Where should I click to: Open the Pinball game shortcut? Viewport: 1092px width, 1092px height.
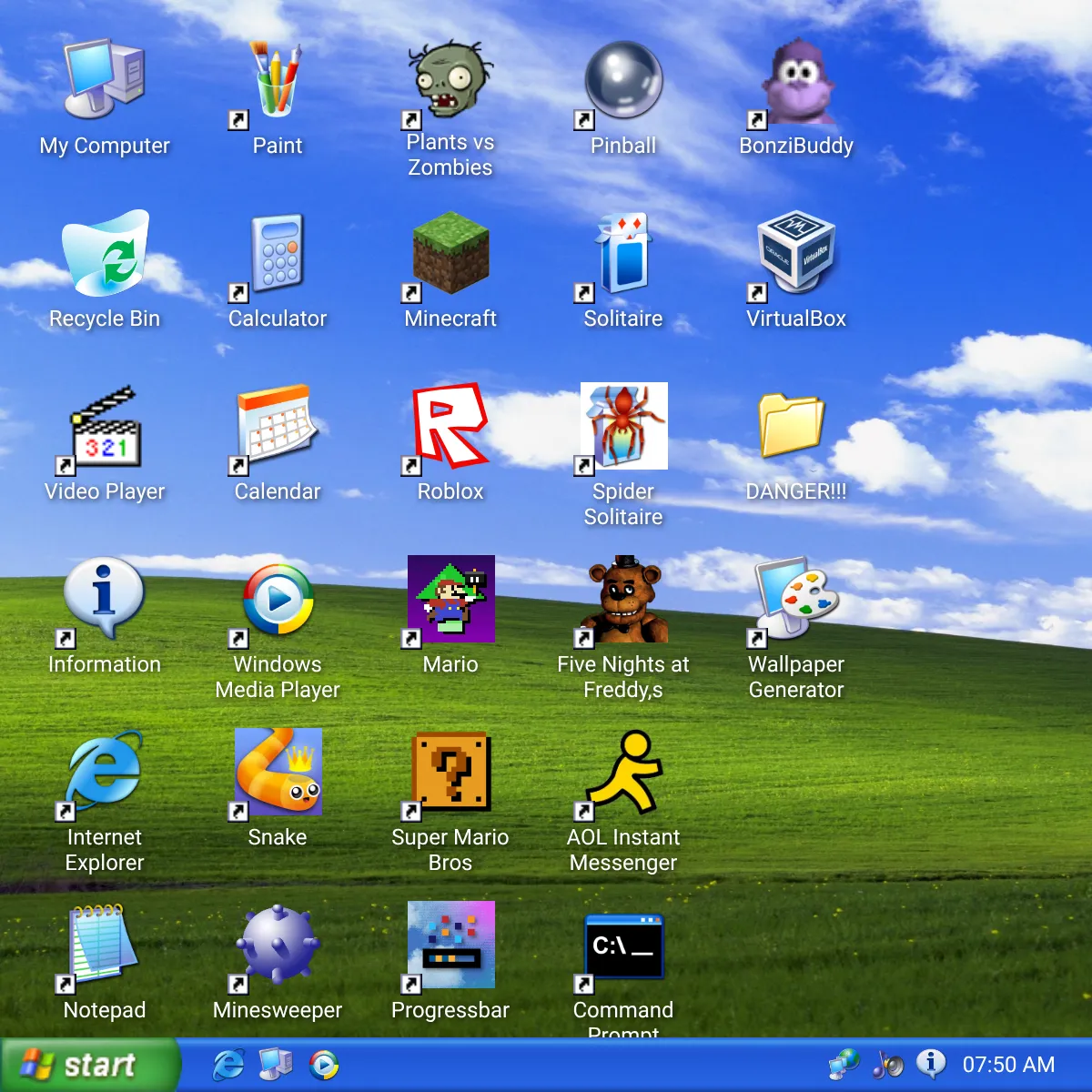click(623, 81)
